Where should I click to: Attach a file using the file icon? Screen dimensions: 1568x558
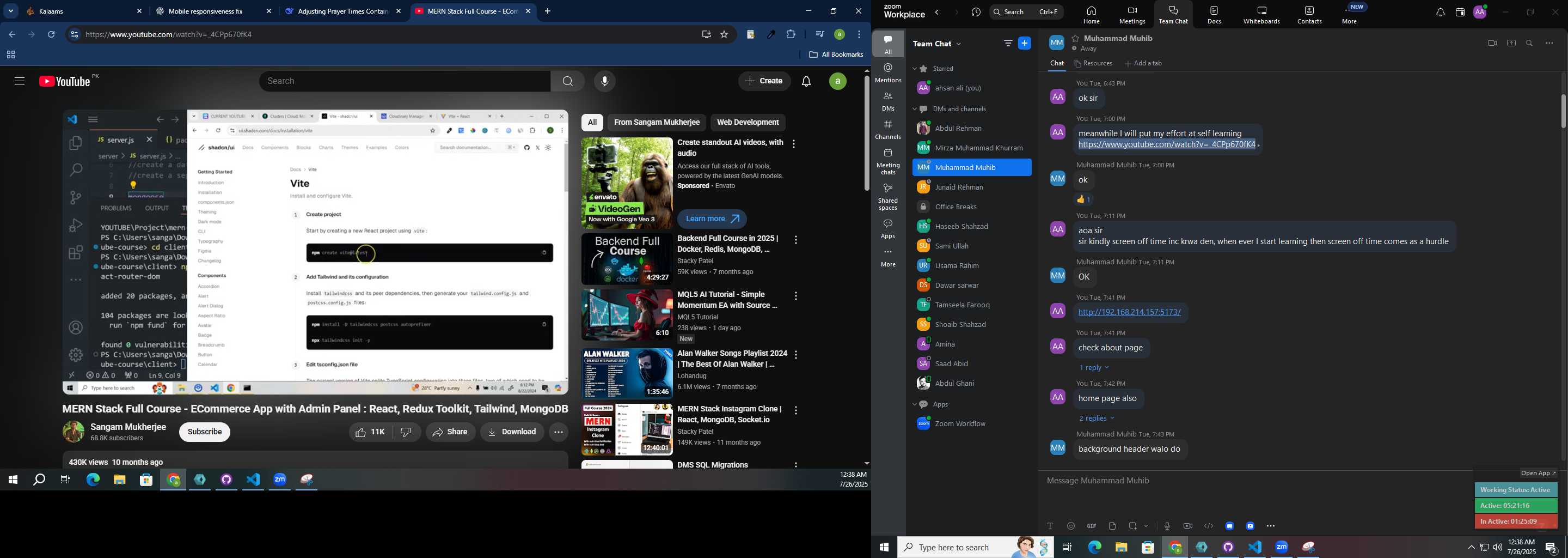[x=1112, y=526]
